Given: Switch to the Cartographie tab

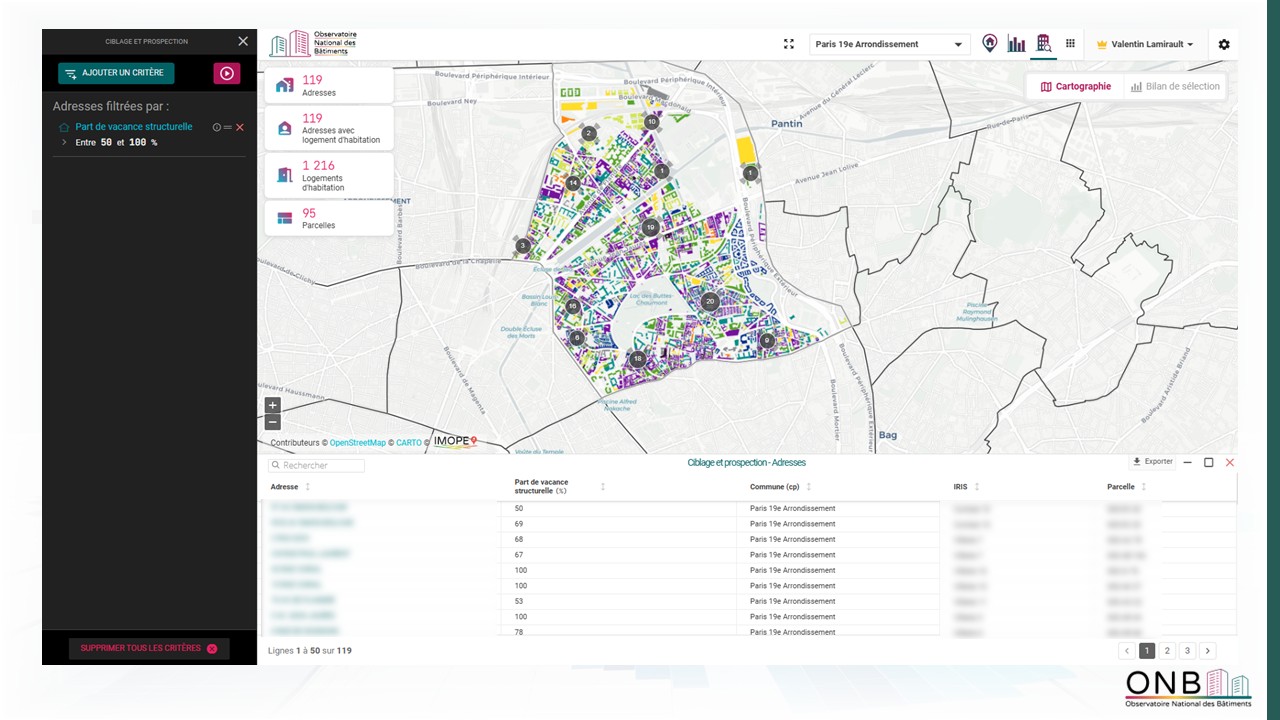Looking at the screenshot, I should tap(1075, 87).
